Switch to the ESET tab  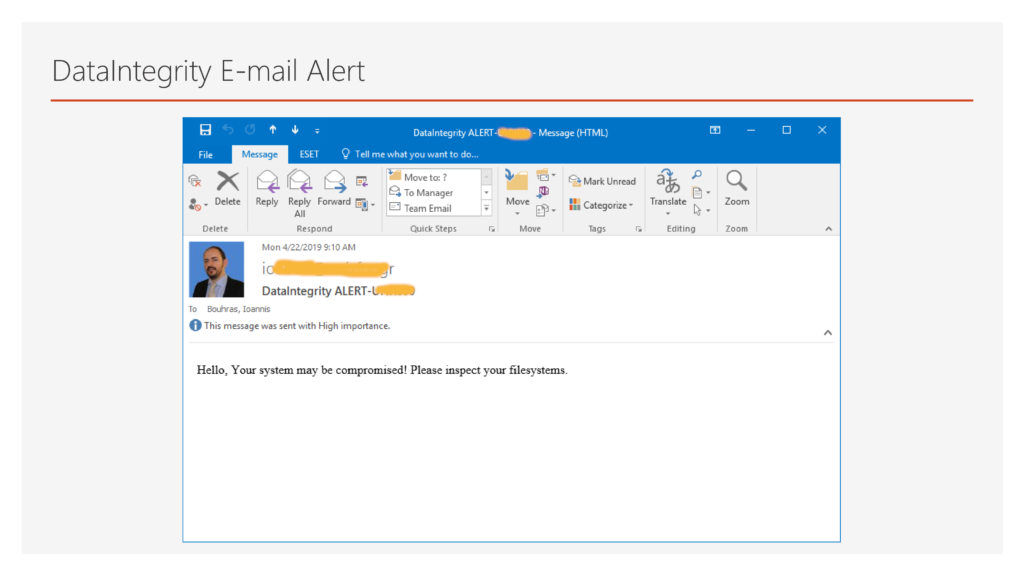310,155
